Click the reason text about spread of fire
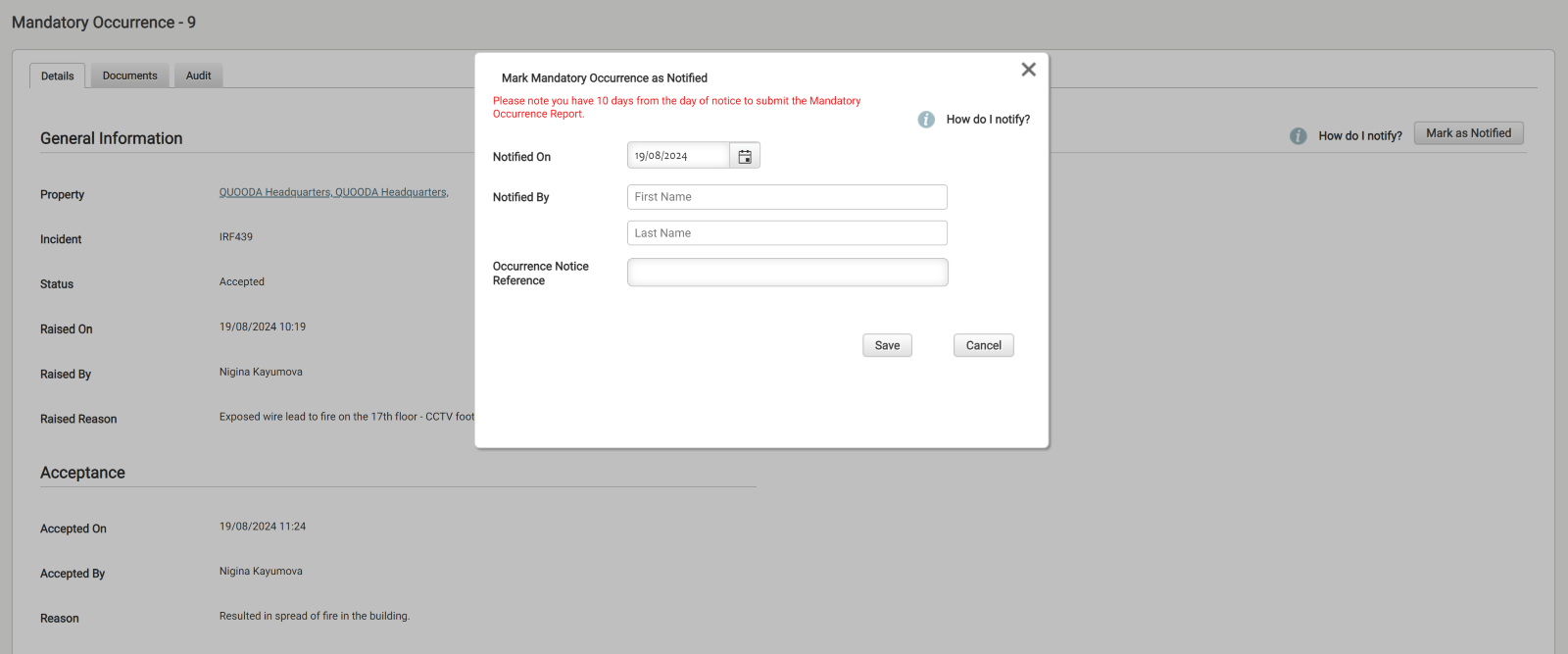The image size is (1568, 654). pyautogui.click(x=315, y=617)
